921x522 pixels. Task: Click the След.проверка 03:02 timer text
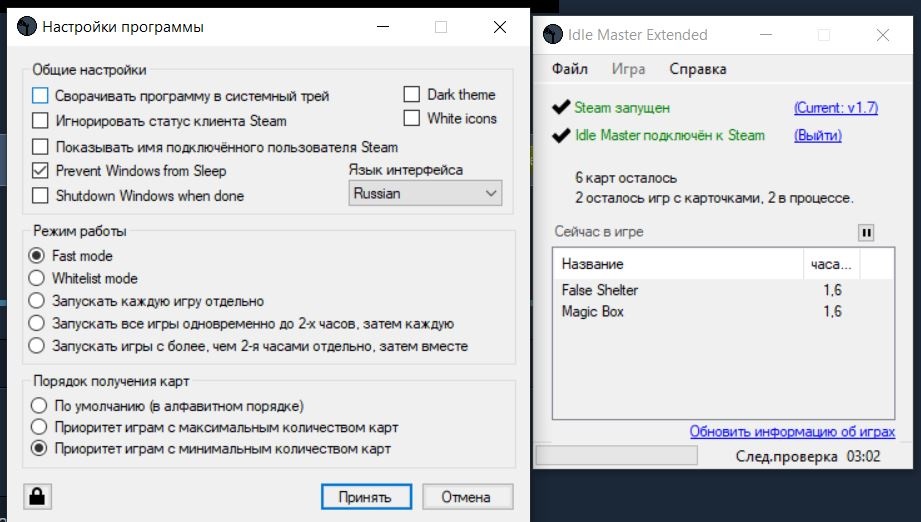808,456
